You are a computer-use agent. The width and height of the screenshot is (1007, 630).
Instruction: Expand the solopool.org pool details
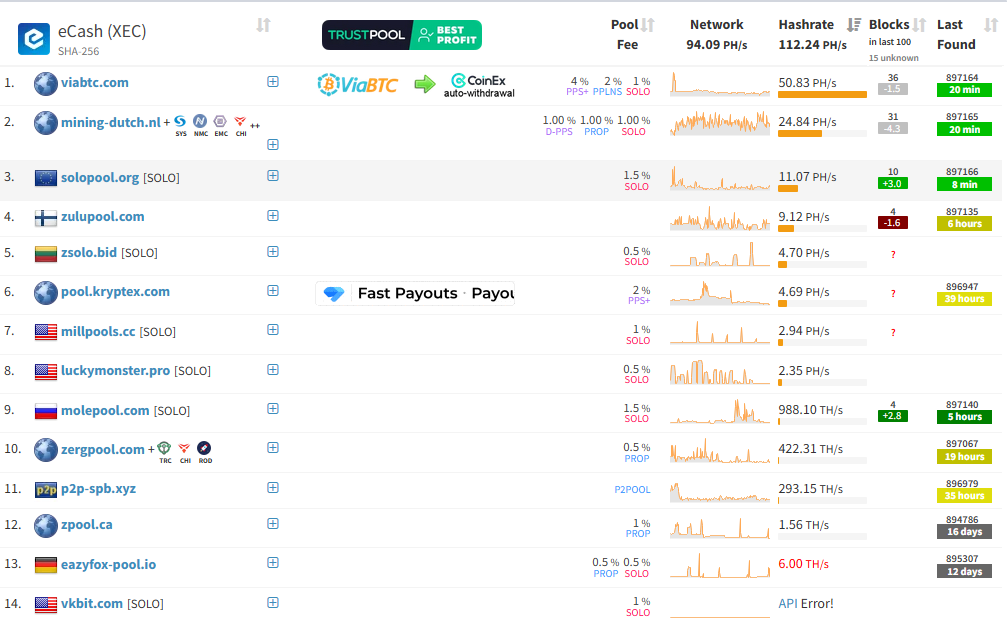pyautogui.click(x=273, y=176)
